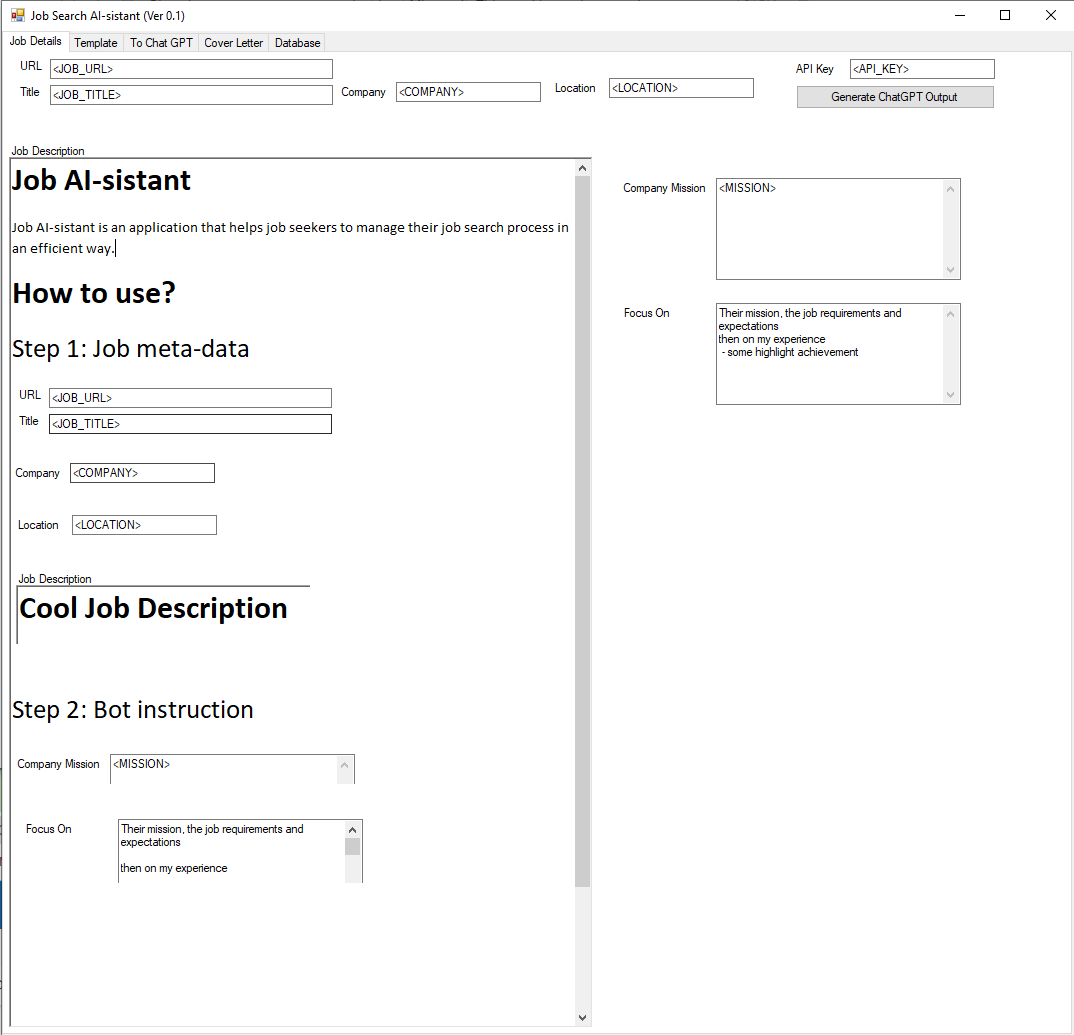
Task: Maximize the Job Search AI-sistant window
Action: pos(1005,15)
